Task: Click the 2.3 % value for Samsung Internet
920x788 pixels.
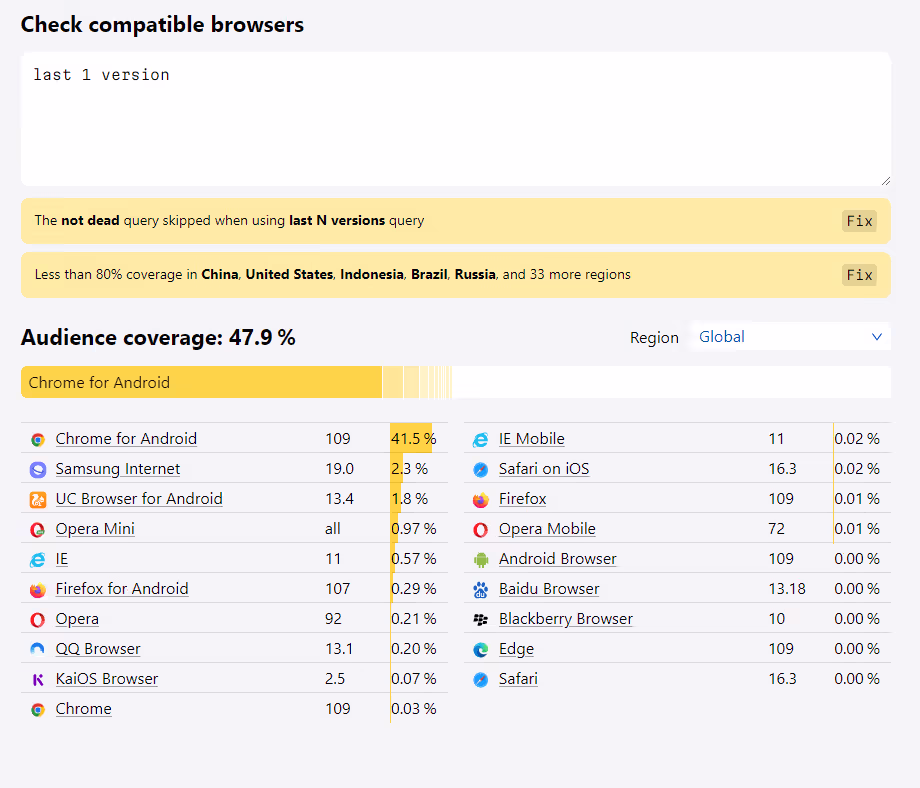Action: coord(410,469)
